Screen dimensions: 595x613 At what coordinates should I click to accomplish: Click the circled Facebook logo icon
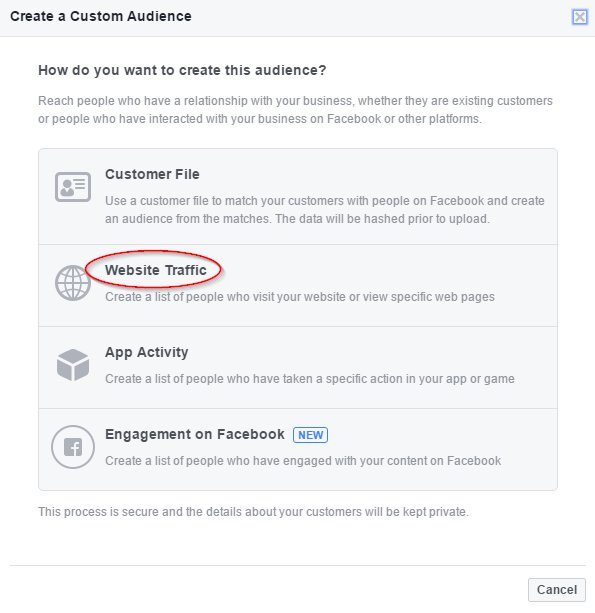click(x=73, y=447)
